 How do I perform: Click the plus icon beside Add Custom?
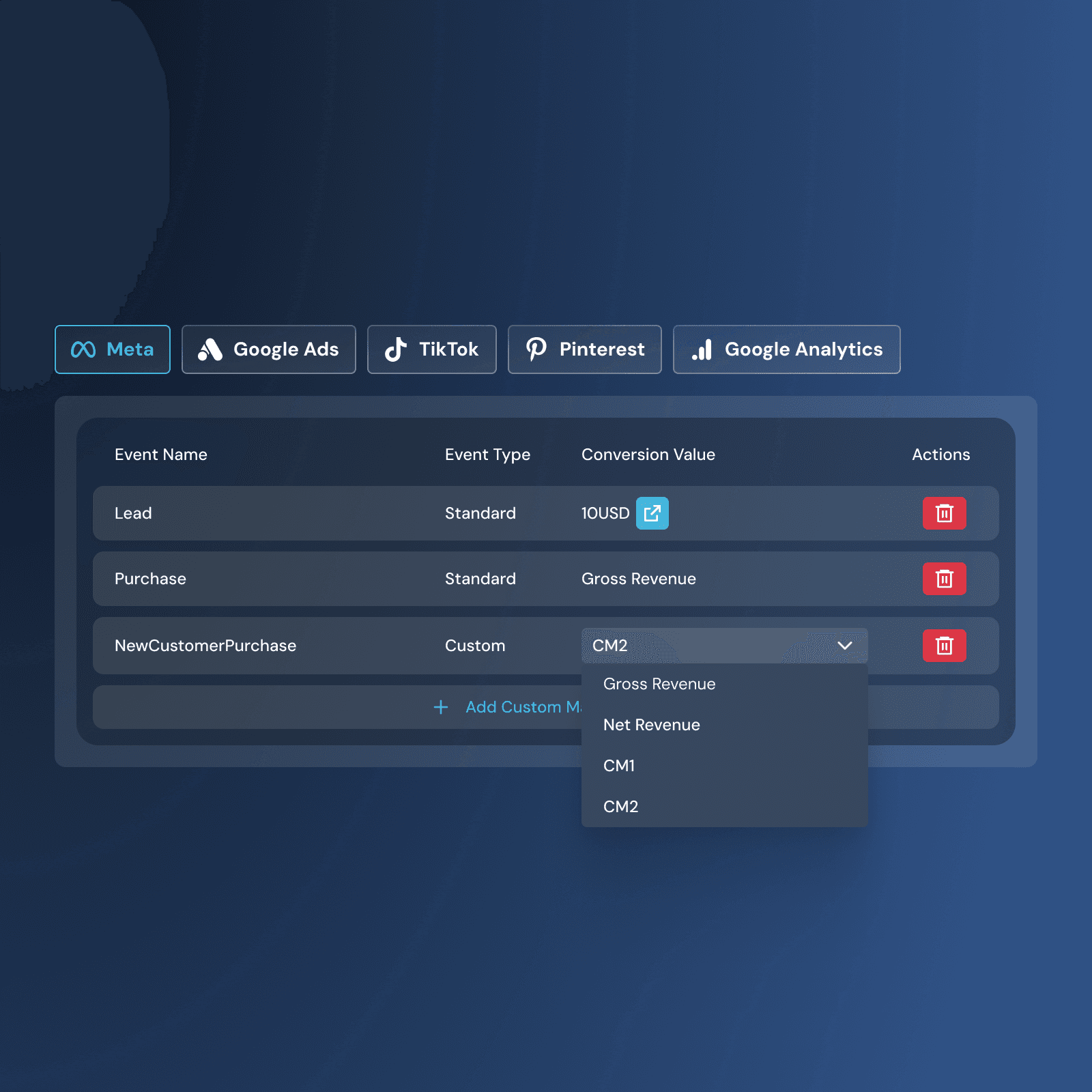(x=441, y=707)
